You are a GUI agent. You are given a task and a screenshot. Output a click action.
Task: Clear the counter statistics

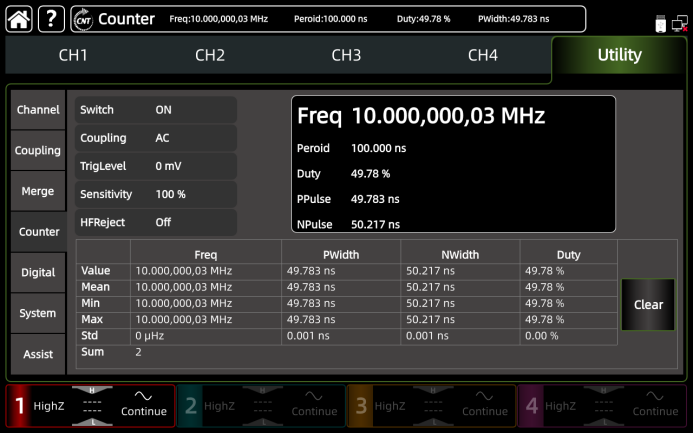648,304
